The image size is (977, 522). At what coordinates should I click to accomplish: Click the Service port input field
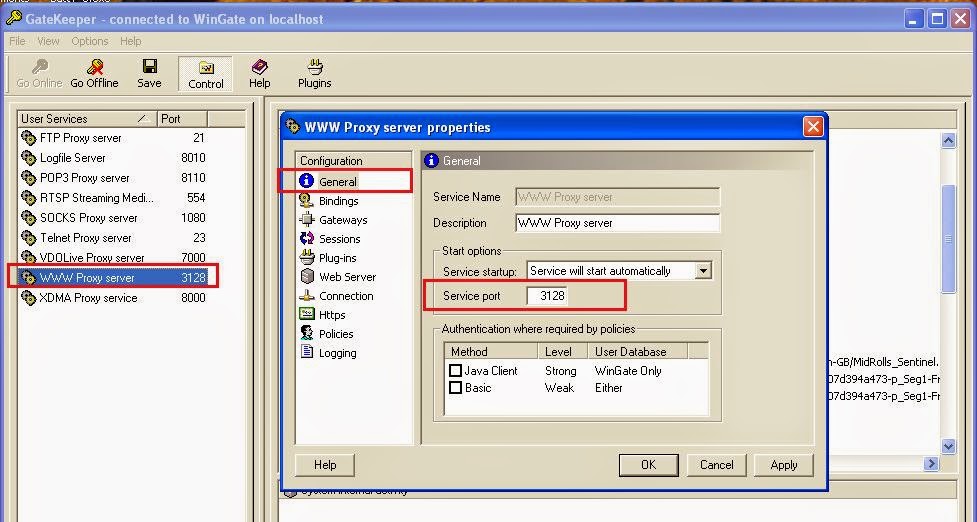(546, 295)
